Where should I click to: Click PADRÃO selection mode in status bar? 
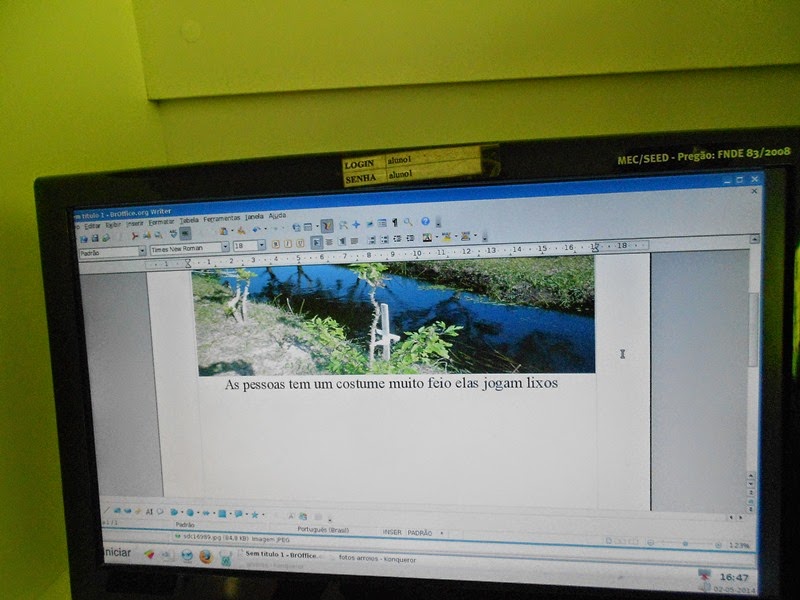click(420, 533)
